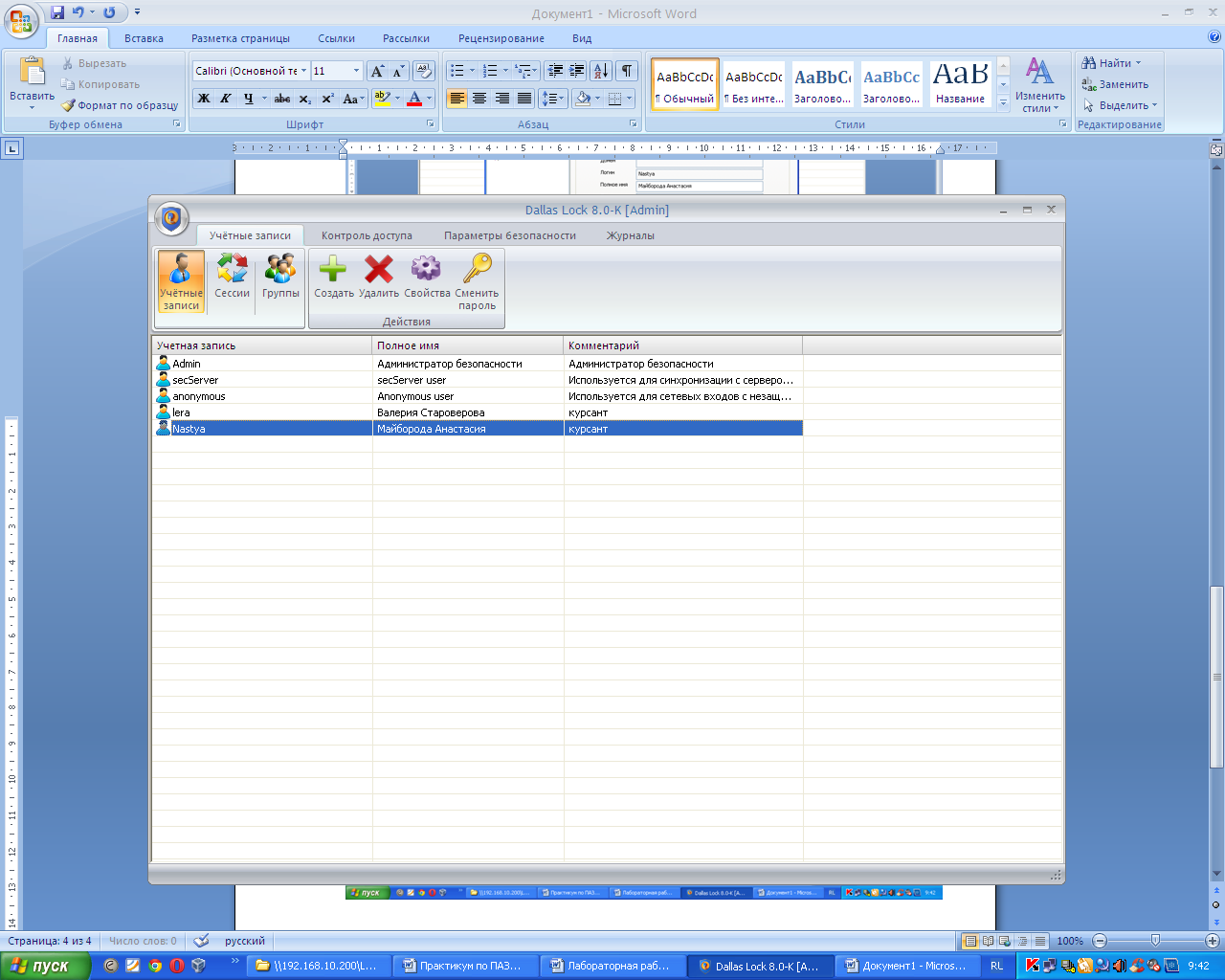Click the Word Office orb button
Viewport: 1225px width, 980px height.
(21, 20)
